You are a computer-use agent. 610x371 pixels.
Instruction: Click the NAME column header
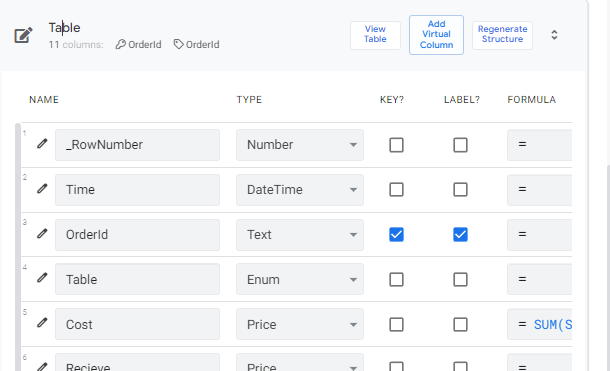tap(44, 100)
